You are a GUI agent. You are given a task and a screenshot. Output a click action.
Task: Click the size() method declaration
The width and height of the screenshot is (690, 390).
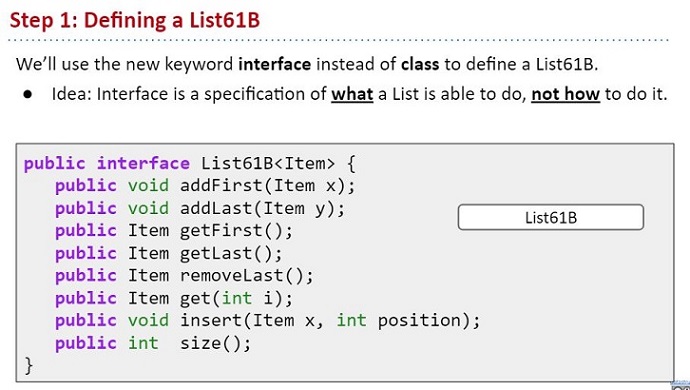pyautogui.click(x=153, y=343)
